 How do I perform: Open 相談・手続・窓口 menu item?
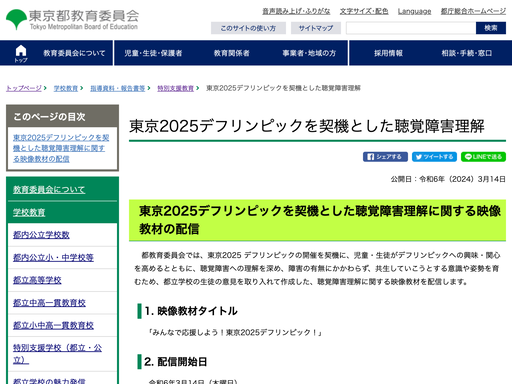467,53
